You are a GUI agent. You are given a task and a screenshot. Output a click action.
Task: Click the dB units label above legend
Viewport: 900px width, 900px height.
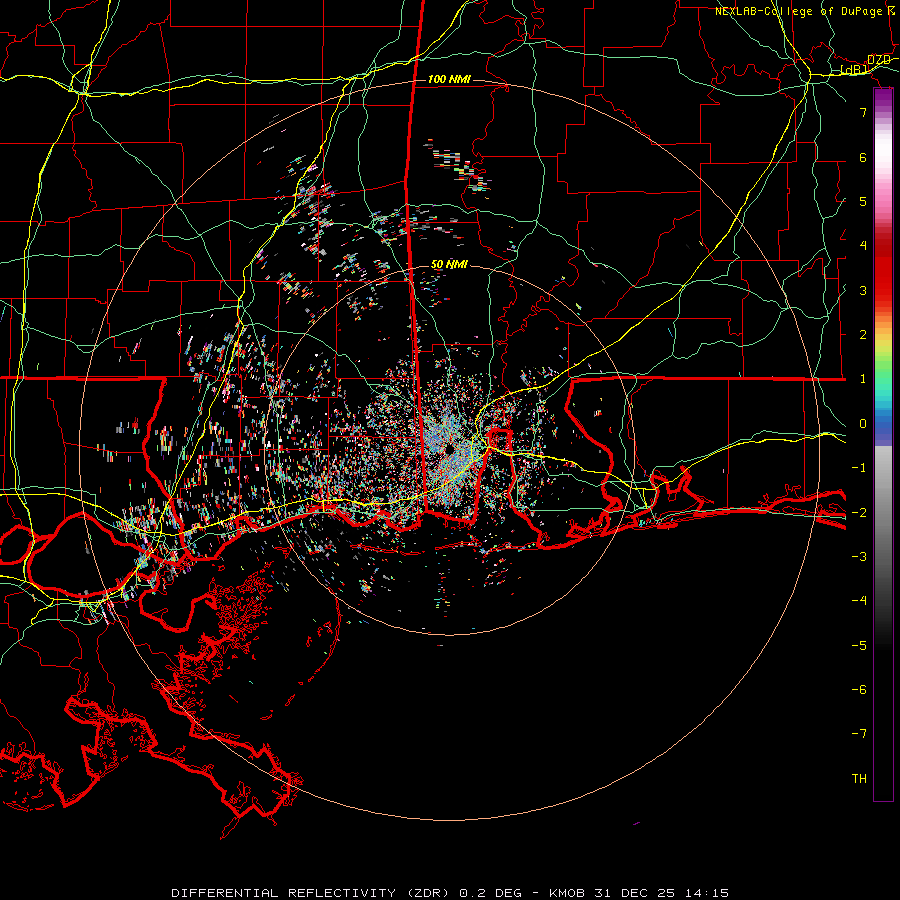(x=854, y=70)
